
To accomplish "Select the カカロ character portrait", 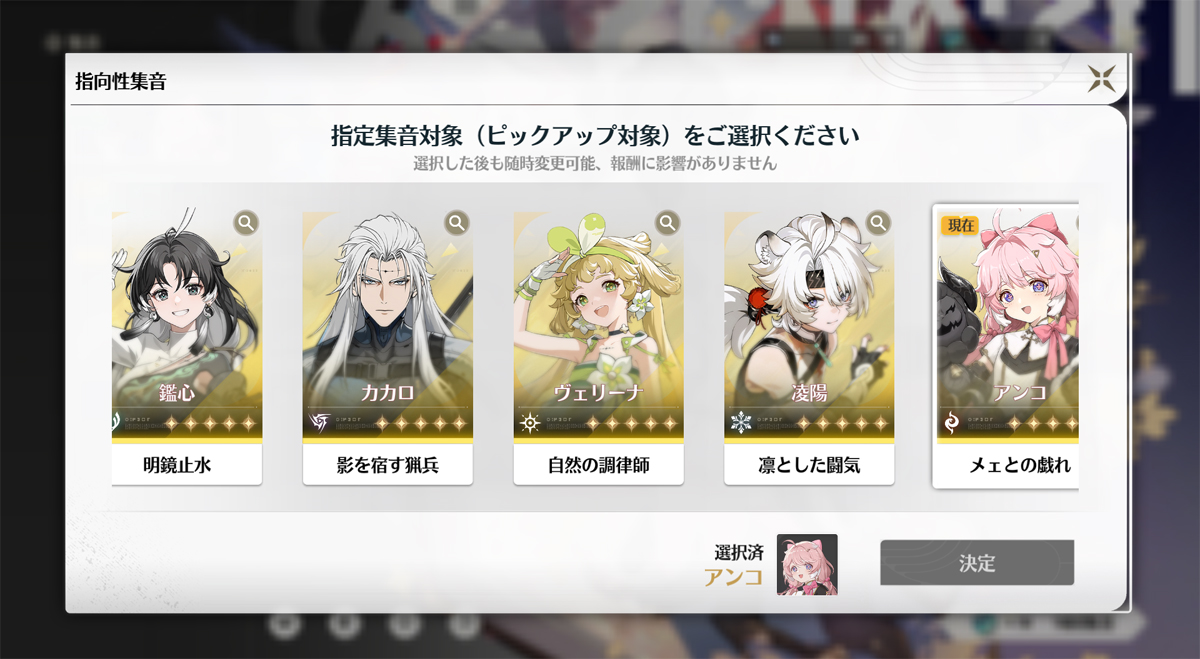I will click(x=388, y=326).
